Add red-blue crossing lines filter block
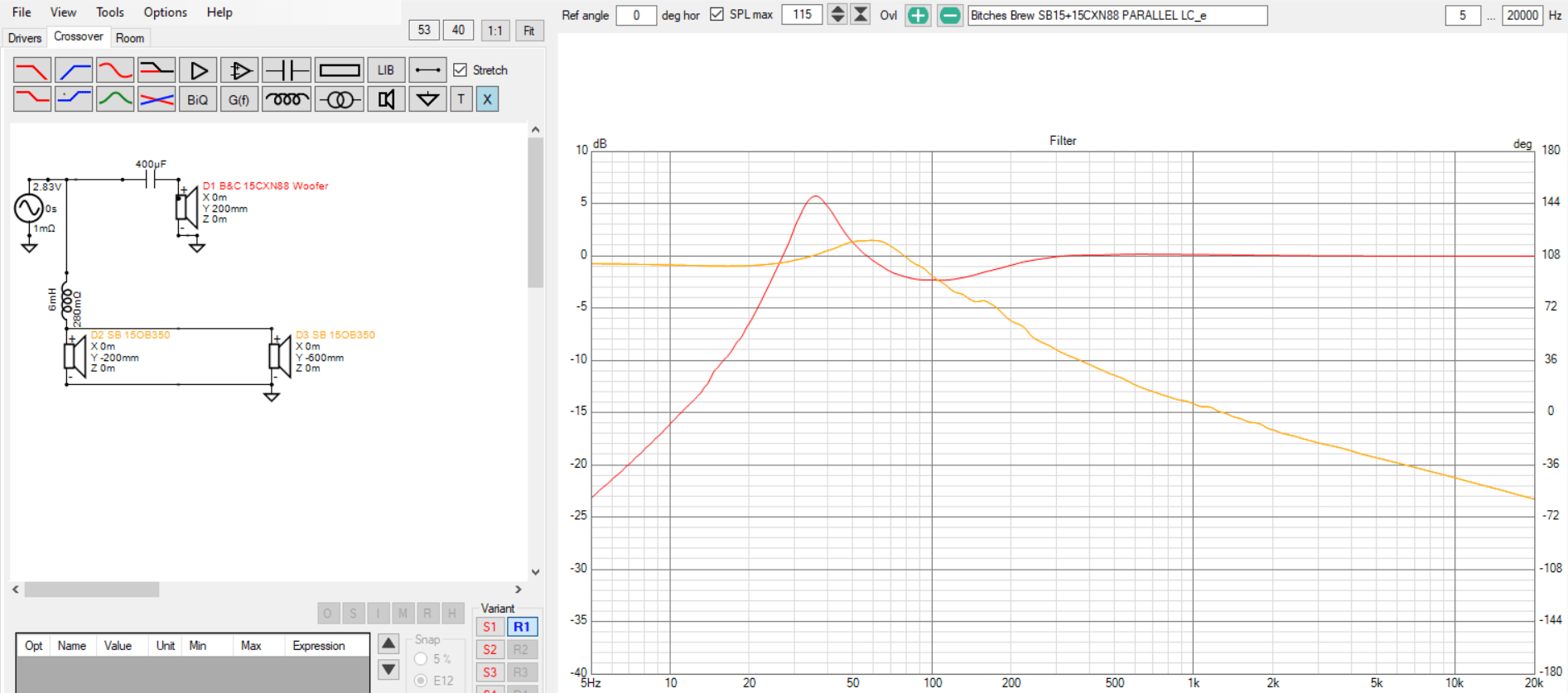 pyautogui.click(x=157, y=99)
